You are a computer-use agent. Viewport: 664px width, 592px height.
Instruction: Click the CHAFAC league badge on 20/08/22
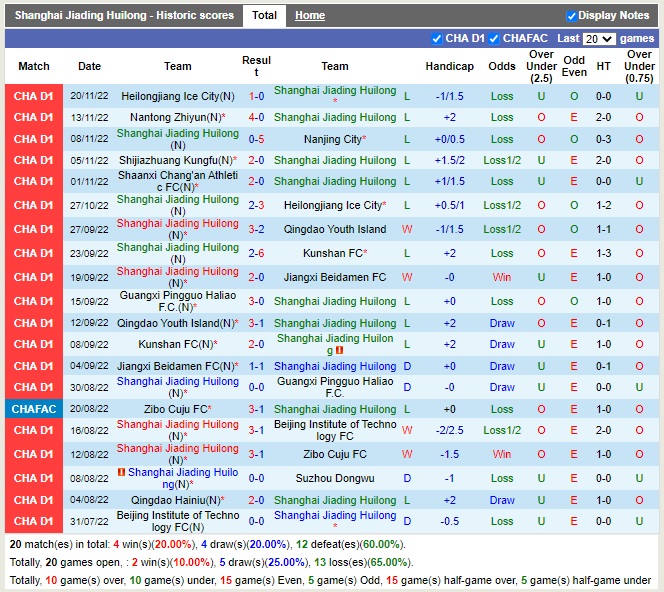tap(34, 409)
